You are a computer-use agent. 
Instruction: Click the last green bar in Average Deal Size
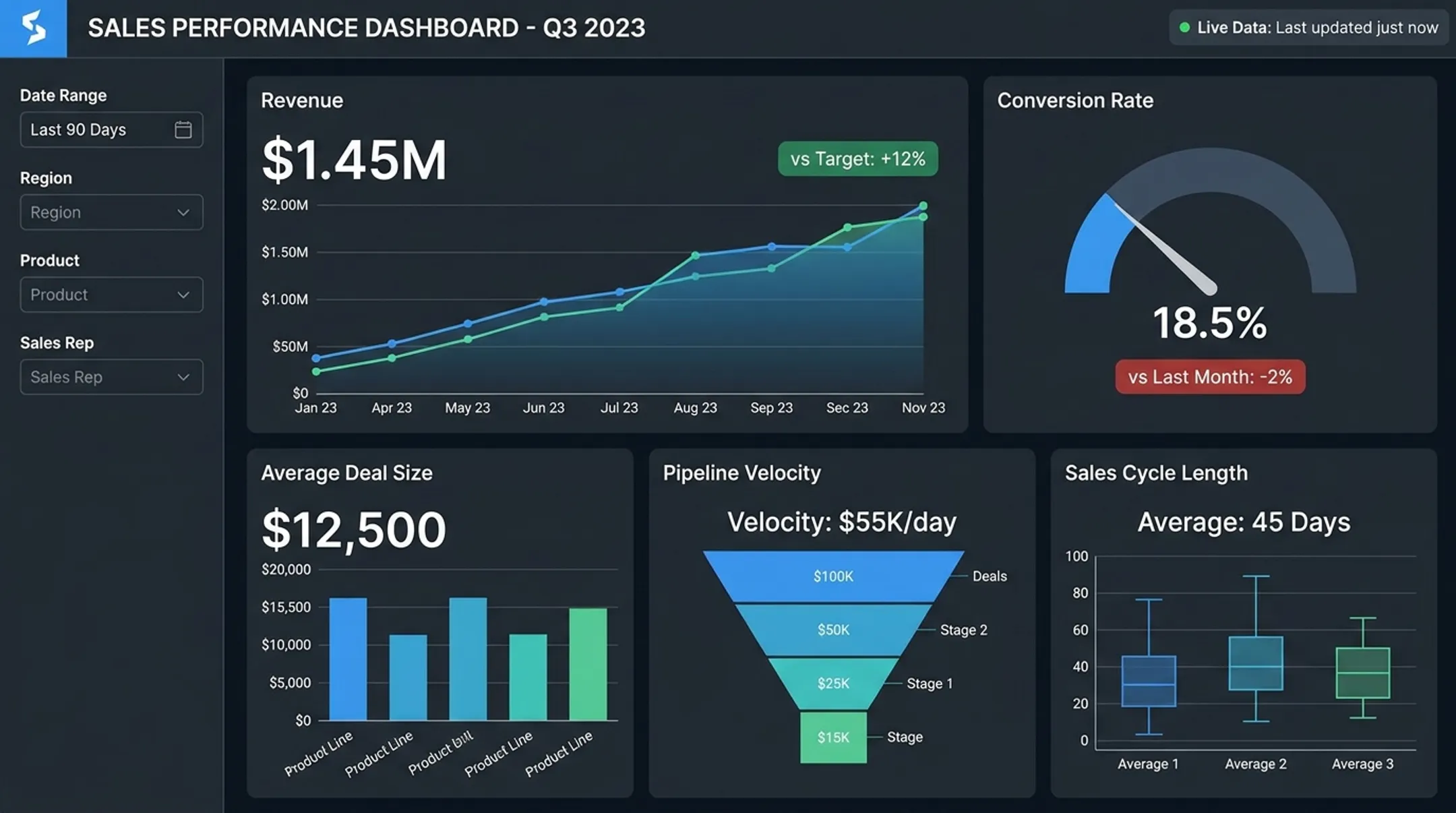(x=588, y=665)
